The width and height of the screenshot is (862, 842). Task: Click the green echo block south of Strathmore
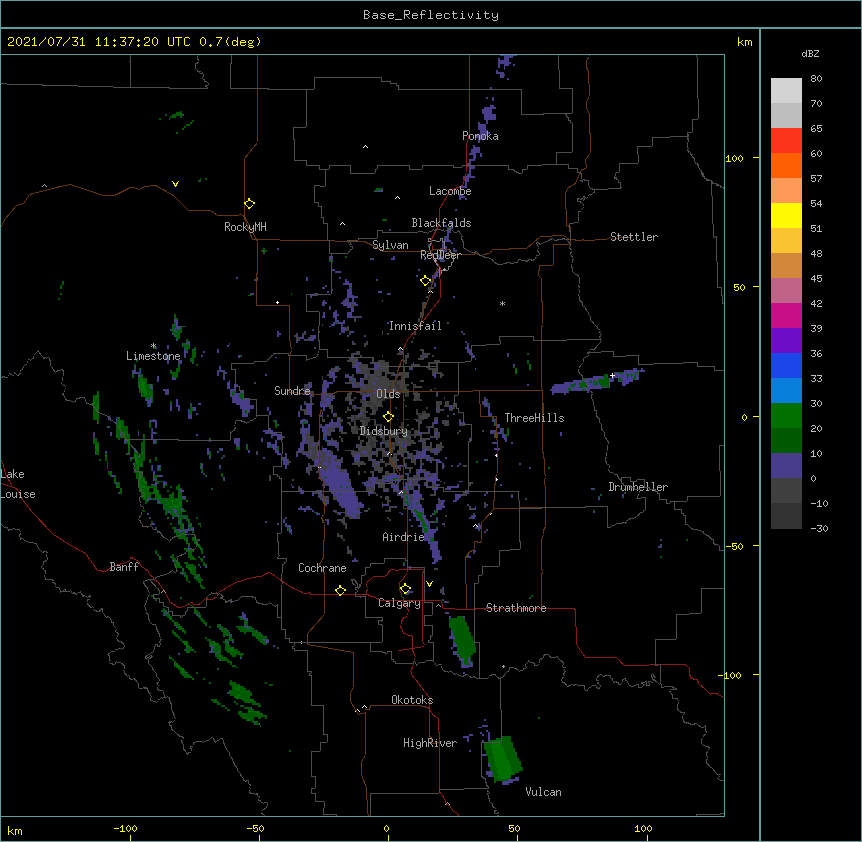462,640
